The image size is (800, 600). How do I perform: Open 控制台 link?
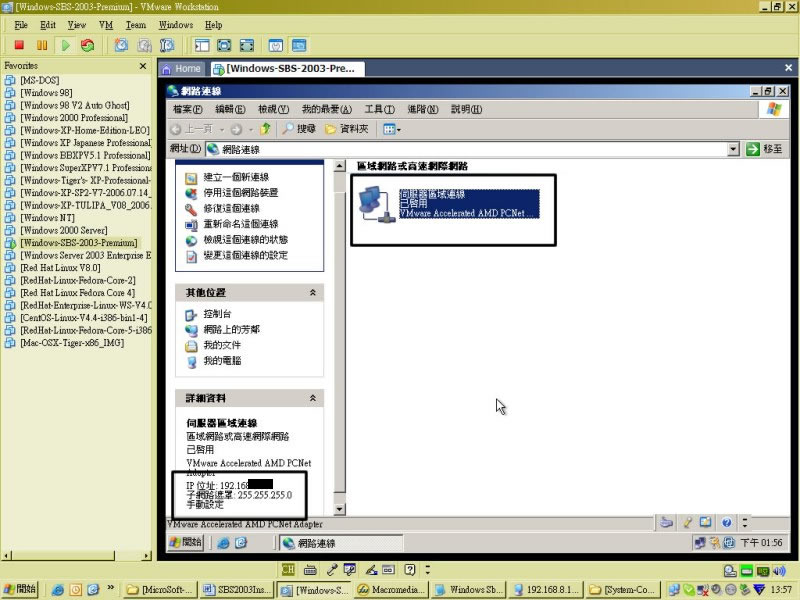pyautogui.click(x=217, y=314)
